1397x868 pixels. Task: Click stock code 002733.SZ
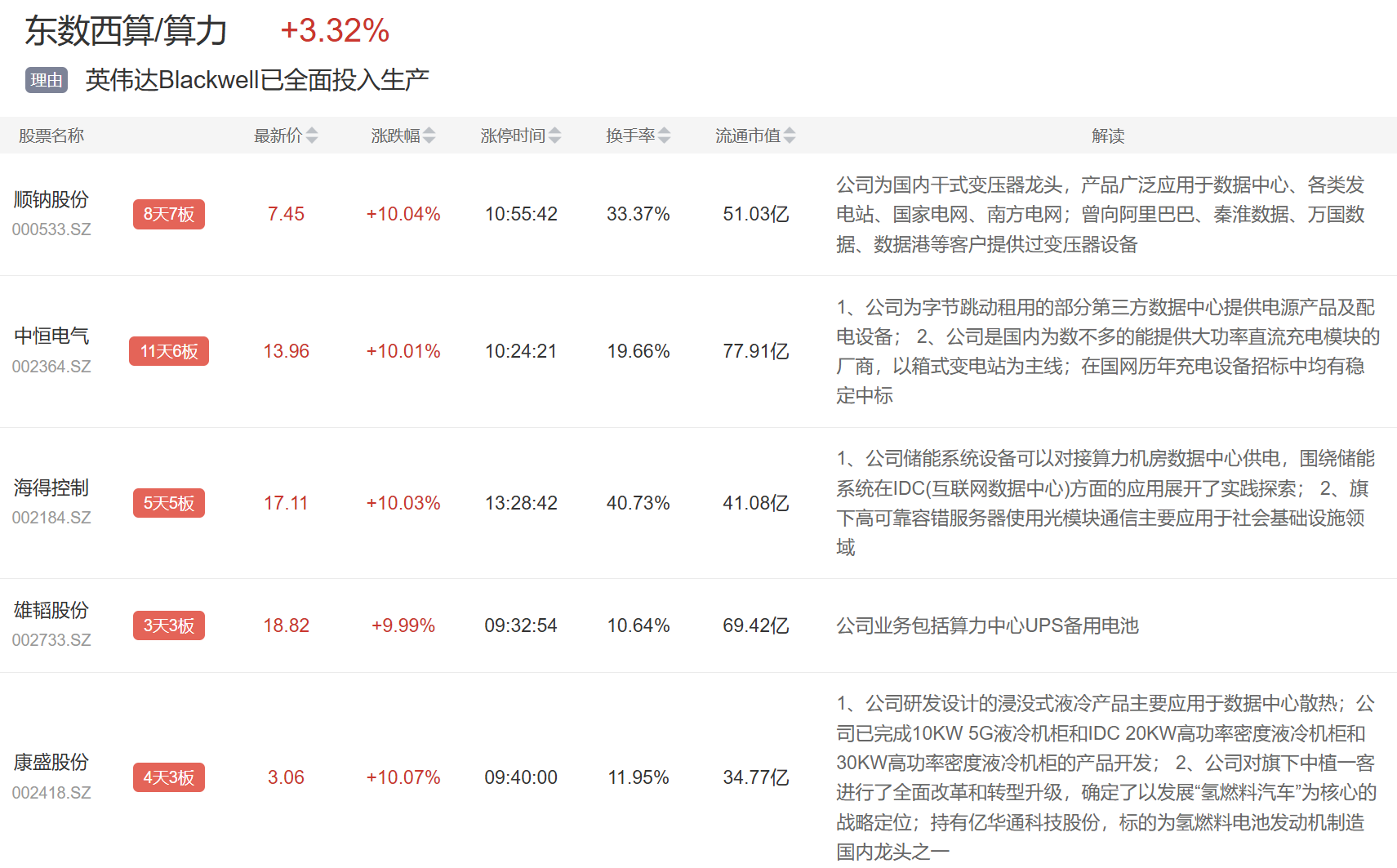pos(51,640)
